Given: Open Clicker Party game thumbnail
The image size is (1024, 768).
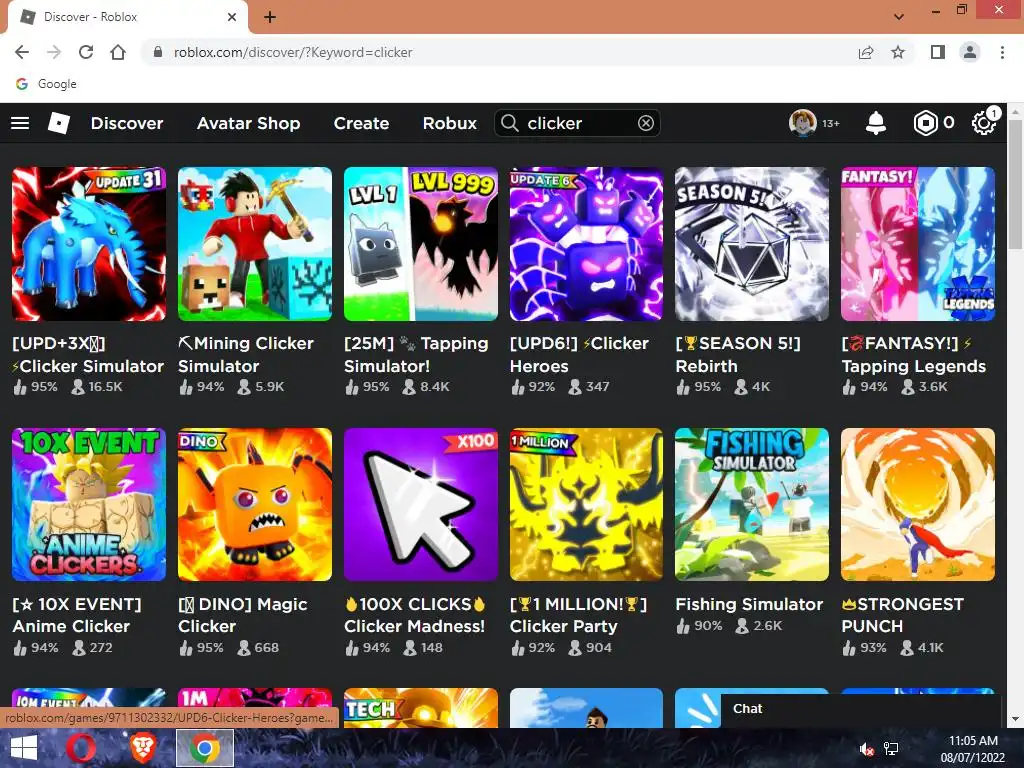Looking at the screenshot, I should point(586,504).
